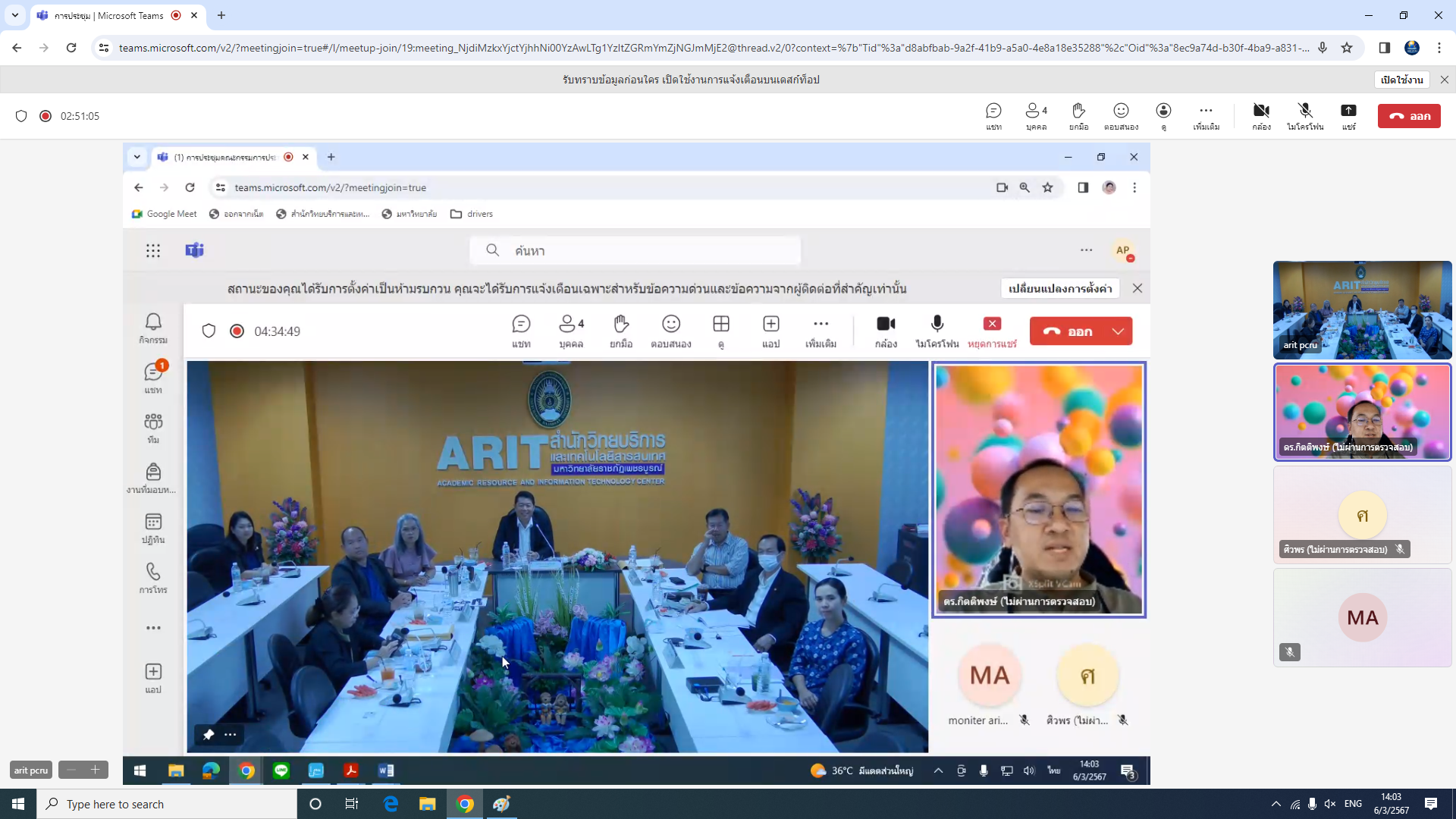Open reactions in outer Teams meeting toolbar
Image resolution: width=1456 pixels, height=819 pixels.
1121,116
